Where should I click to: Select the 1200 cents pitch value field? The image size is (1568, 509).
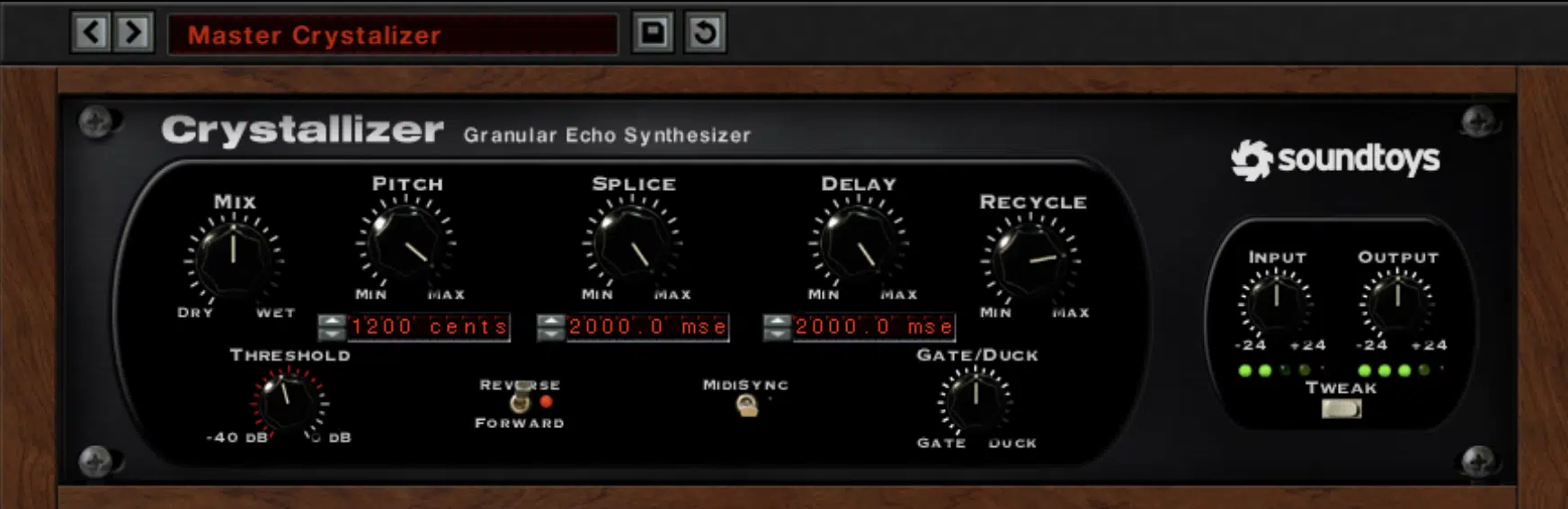[429, 326]
